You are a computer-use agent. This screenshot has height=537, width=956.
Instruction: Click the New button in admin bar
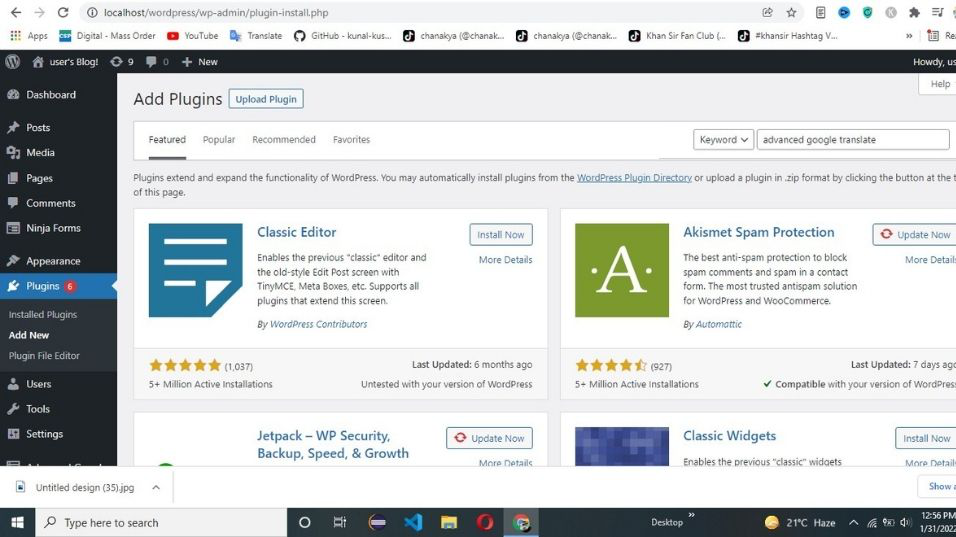pos(200,62)
